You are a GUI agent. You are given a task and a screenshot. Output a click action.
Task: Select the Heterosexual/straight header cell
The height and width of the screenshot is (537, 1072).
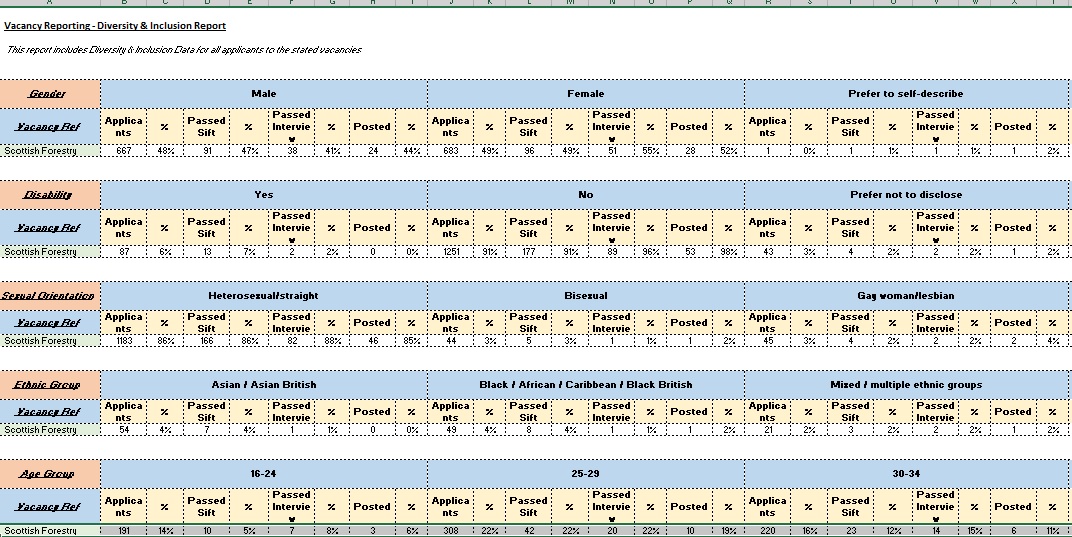(x=263, y=296)
